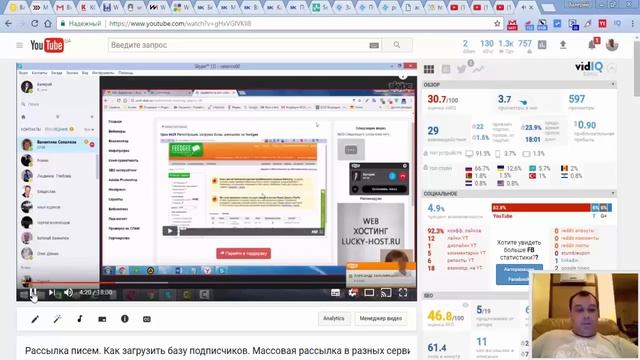Image resolution: width=640 pixels, height=360 pixels.
Task: Select vidIQ grid overview tab
Action: [429, 69]
